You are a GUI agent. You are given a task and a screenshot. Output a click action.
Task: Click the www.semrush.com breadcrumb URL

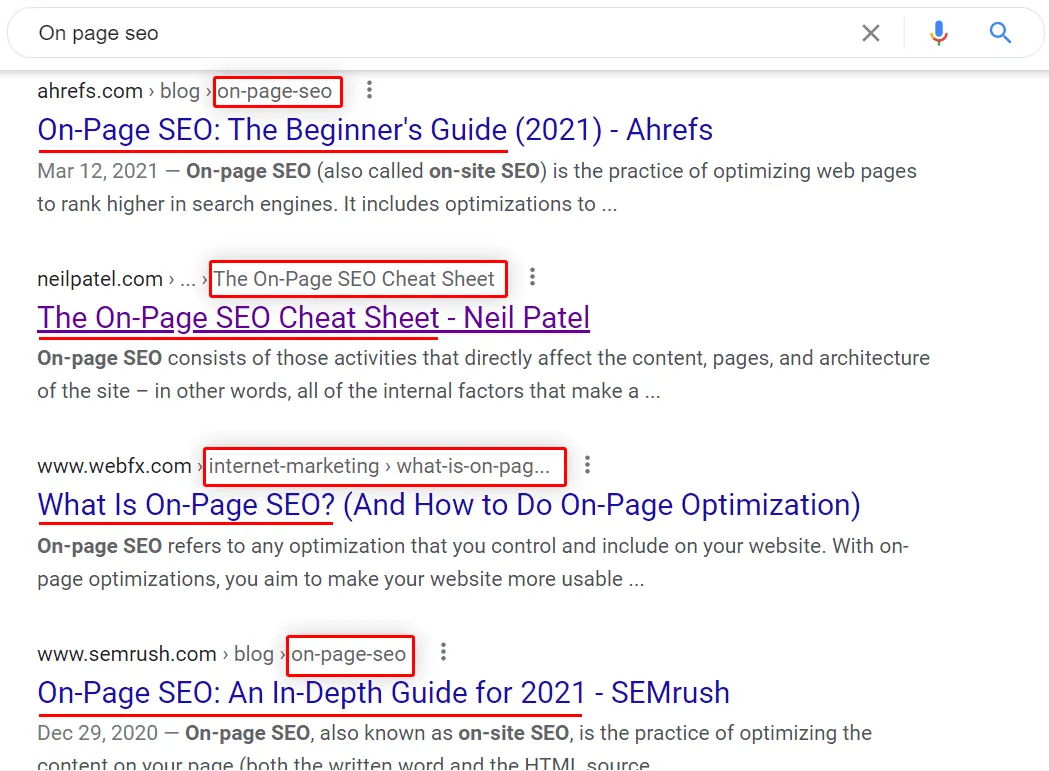click(127, 654)
